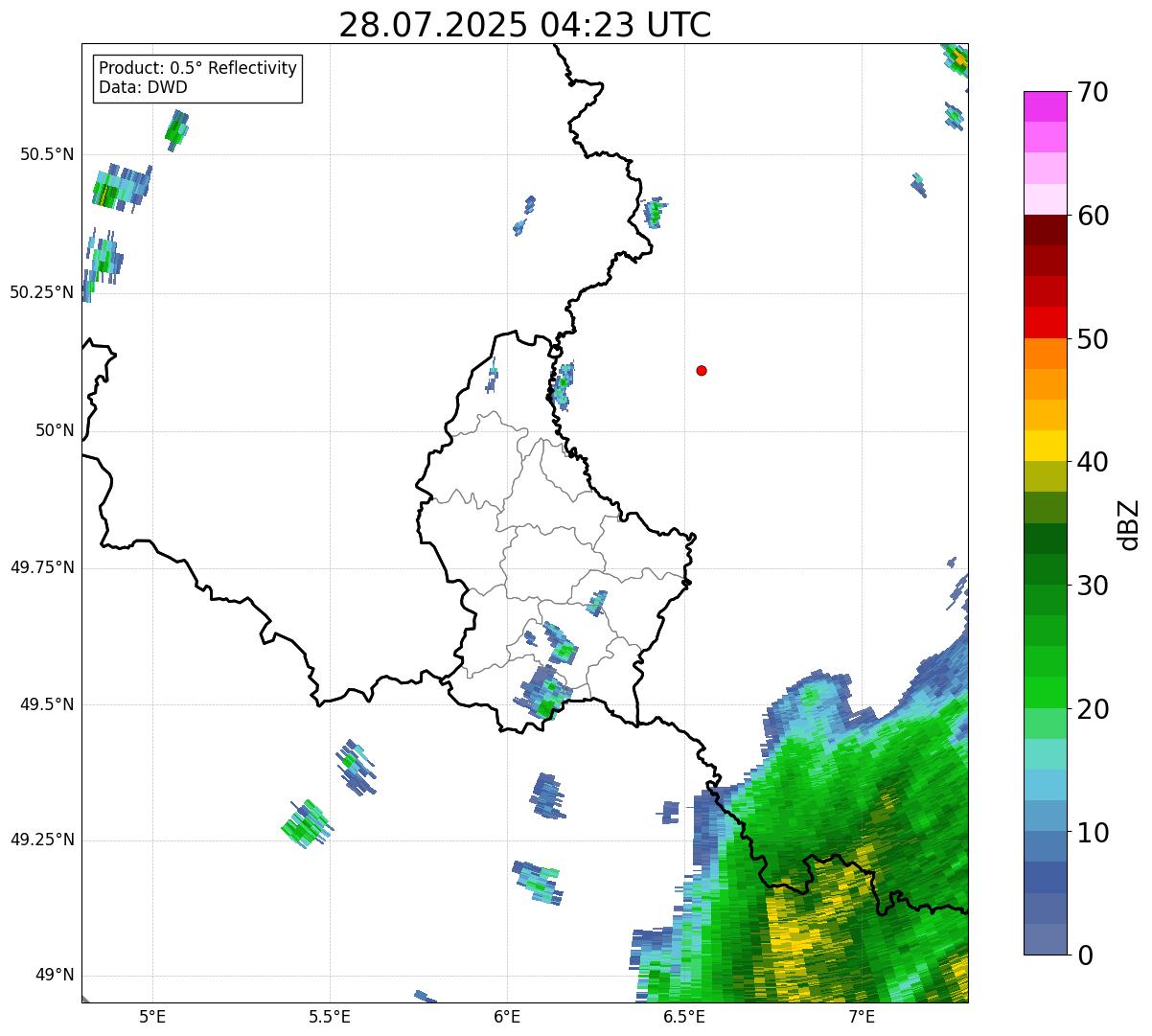Click the latitude label 50.25°N

[41, 292]
